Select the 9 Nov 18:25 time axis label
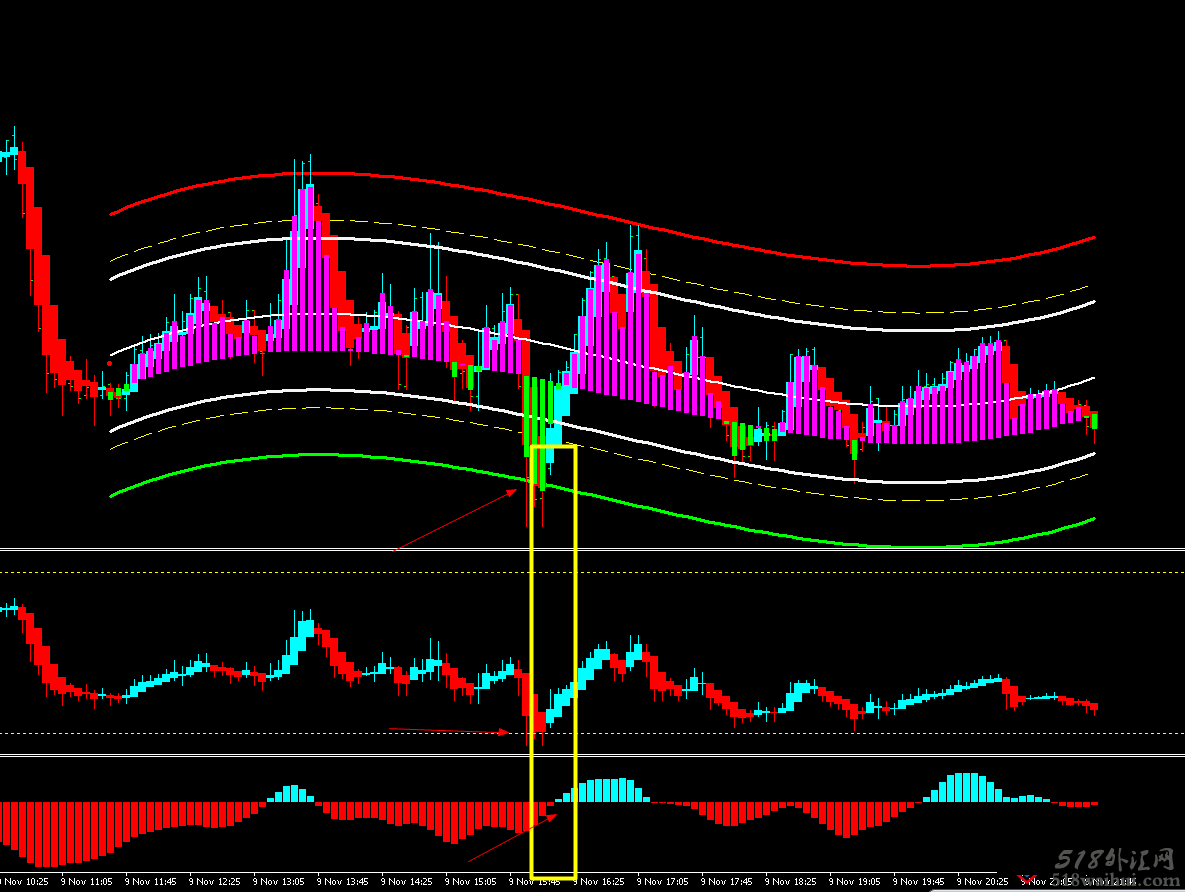The width and height of the screenshot is (1185, 892). tap(793, 883)
